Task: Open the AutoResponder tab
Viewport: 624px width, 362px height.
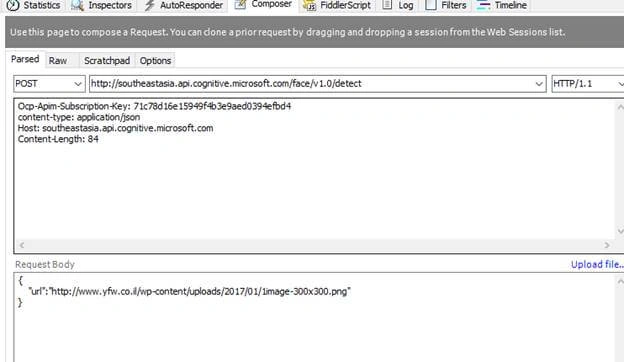Action: (184, 6)
